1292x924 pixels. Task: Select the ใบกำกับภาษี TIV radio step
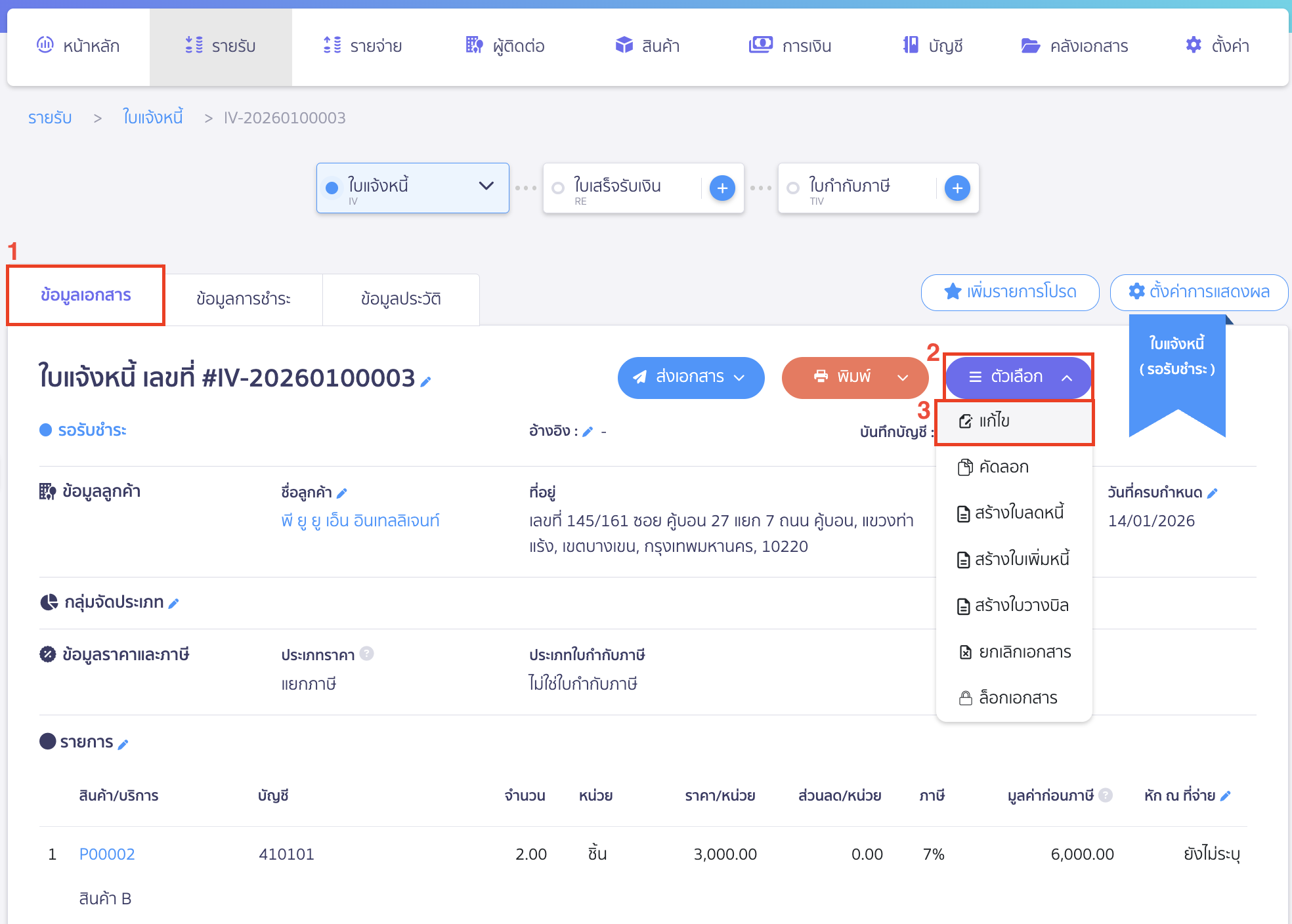tap(793, 188)
